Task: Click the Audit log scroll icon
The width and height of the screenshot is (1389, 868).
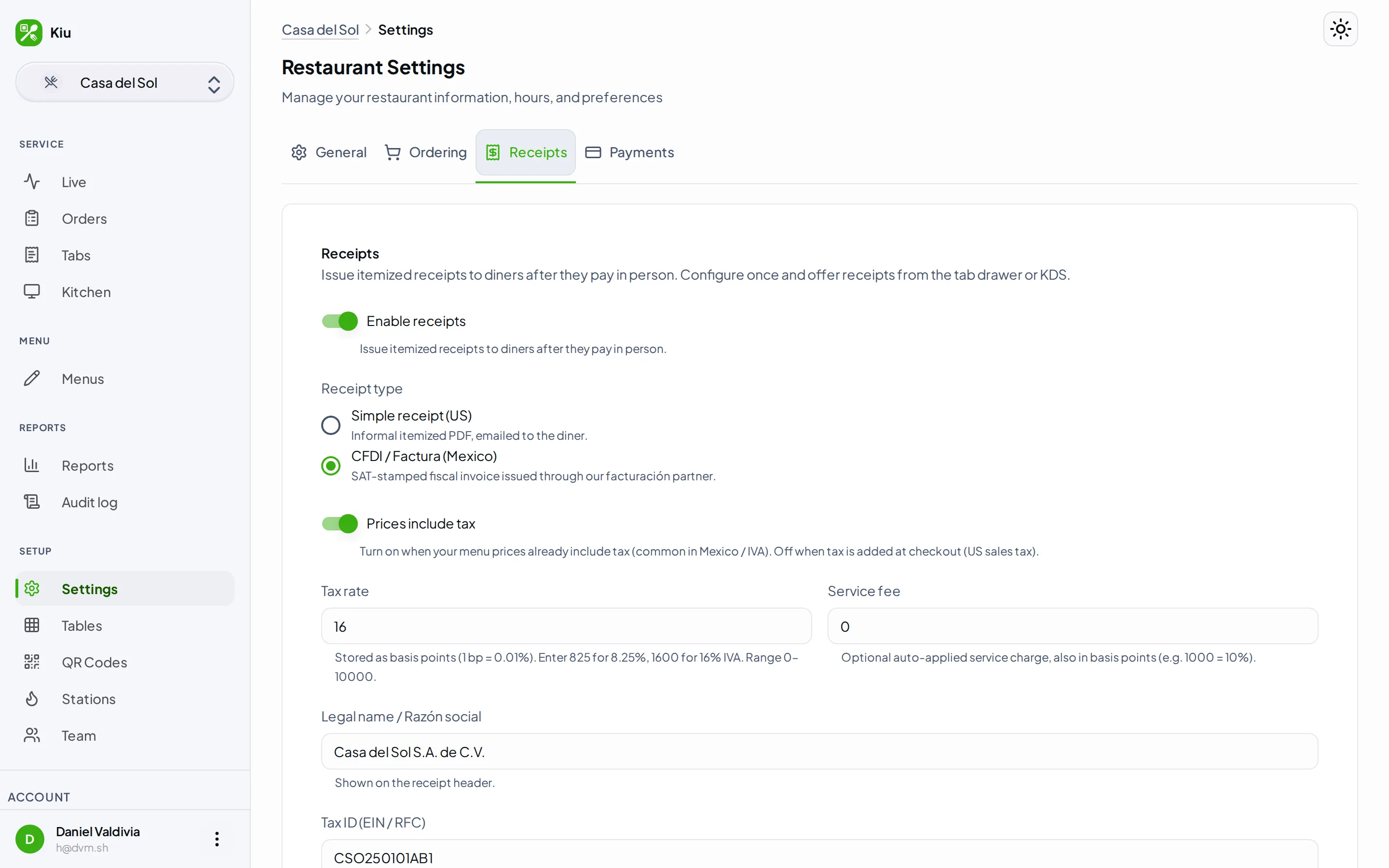Action: [x=32, y=502]
